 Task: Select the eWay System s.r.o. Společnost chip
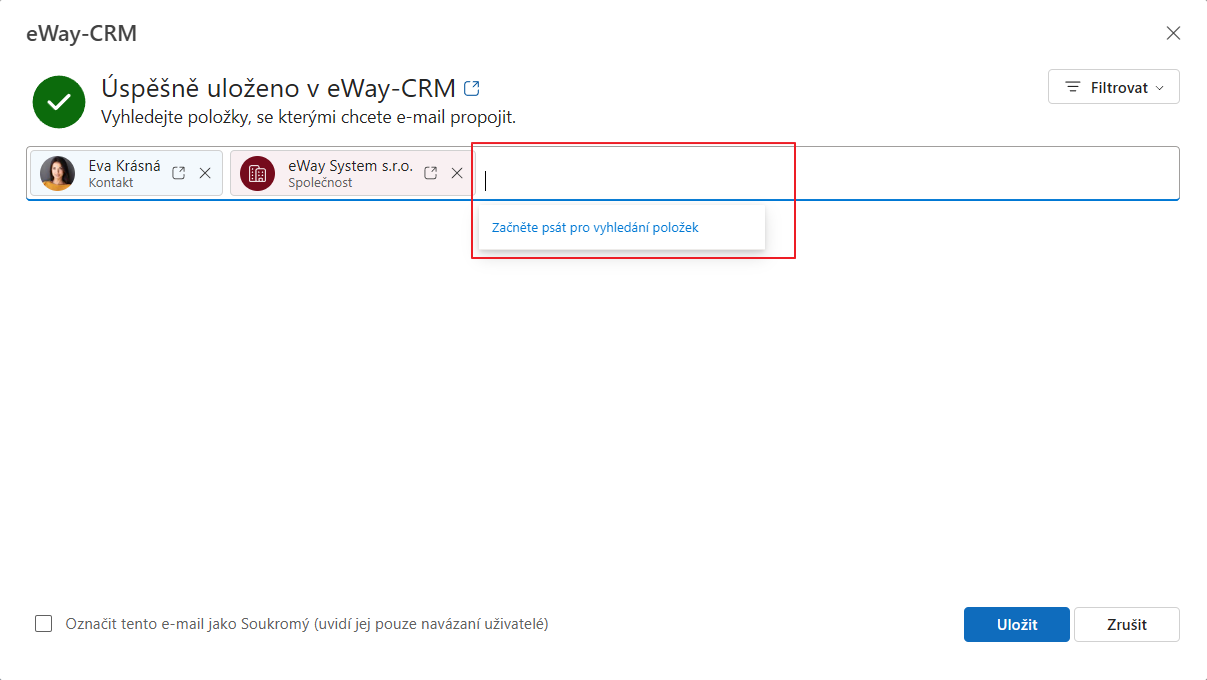click(353, 173)
